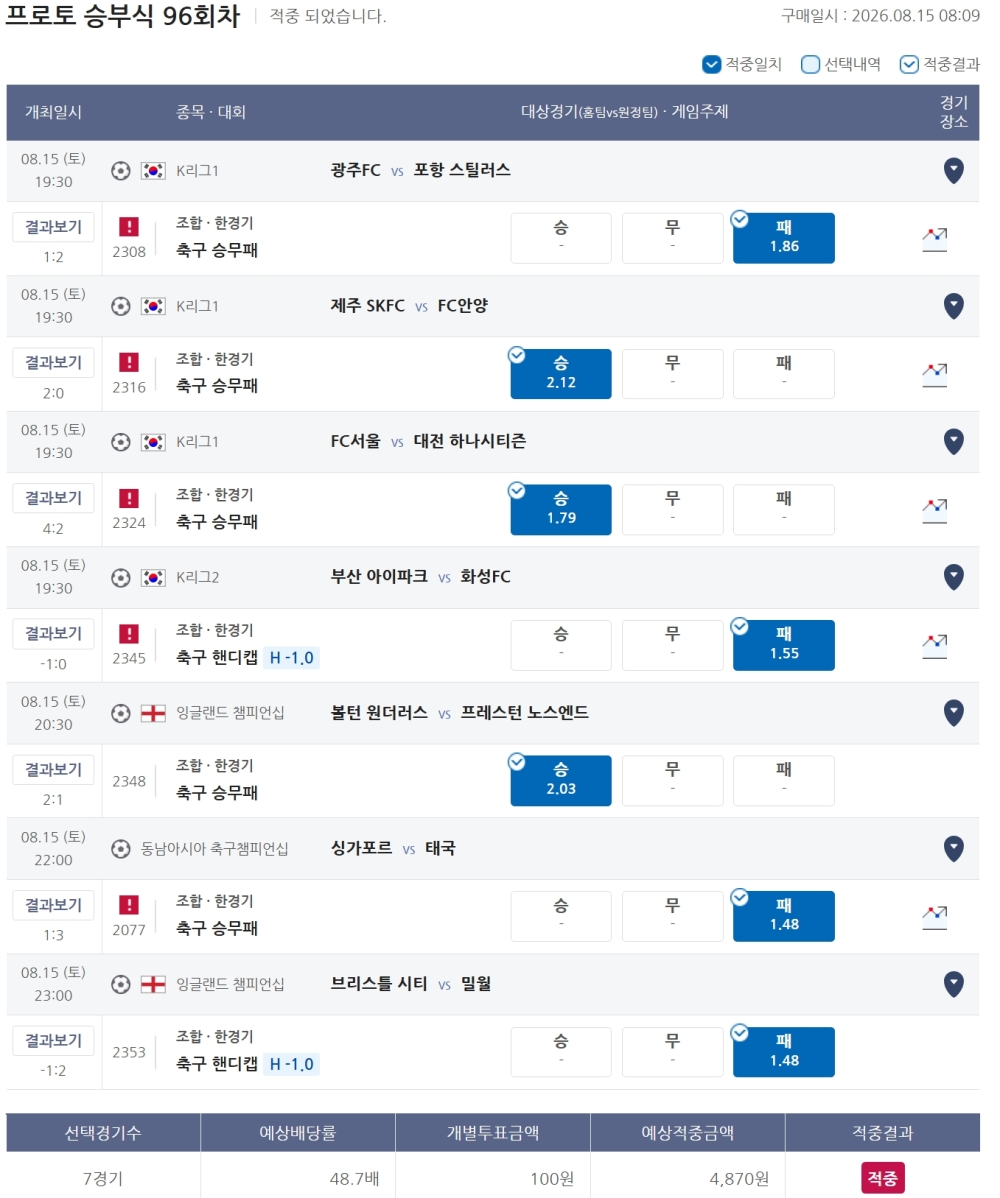This screenshot has width=1000, height=1198.
Task: Open odds trend chart for game 2308
Action: 934,239
